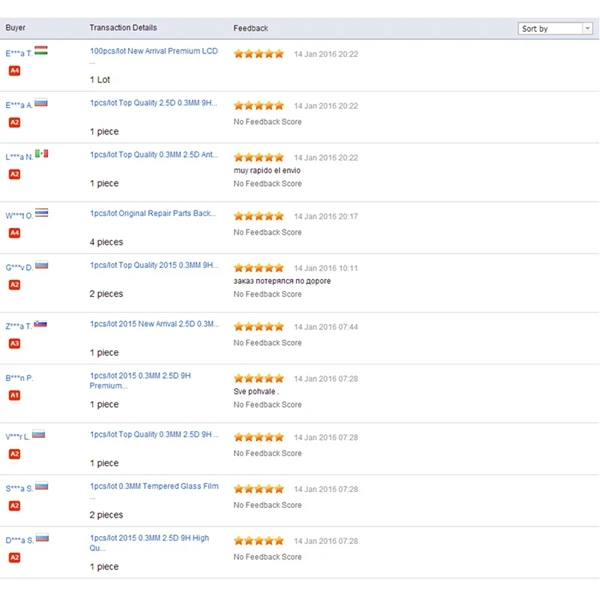The width and height of the screenshot is (600, 600).
Task: Open "1pcs/lot 2015 New Arrival 2.5D 0.3M" link
Action: [154, 325]
